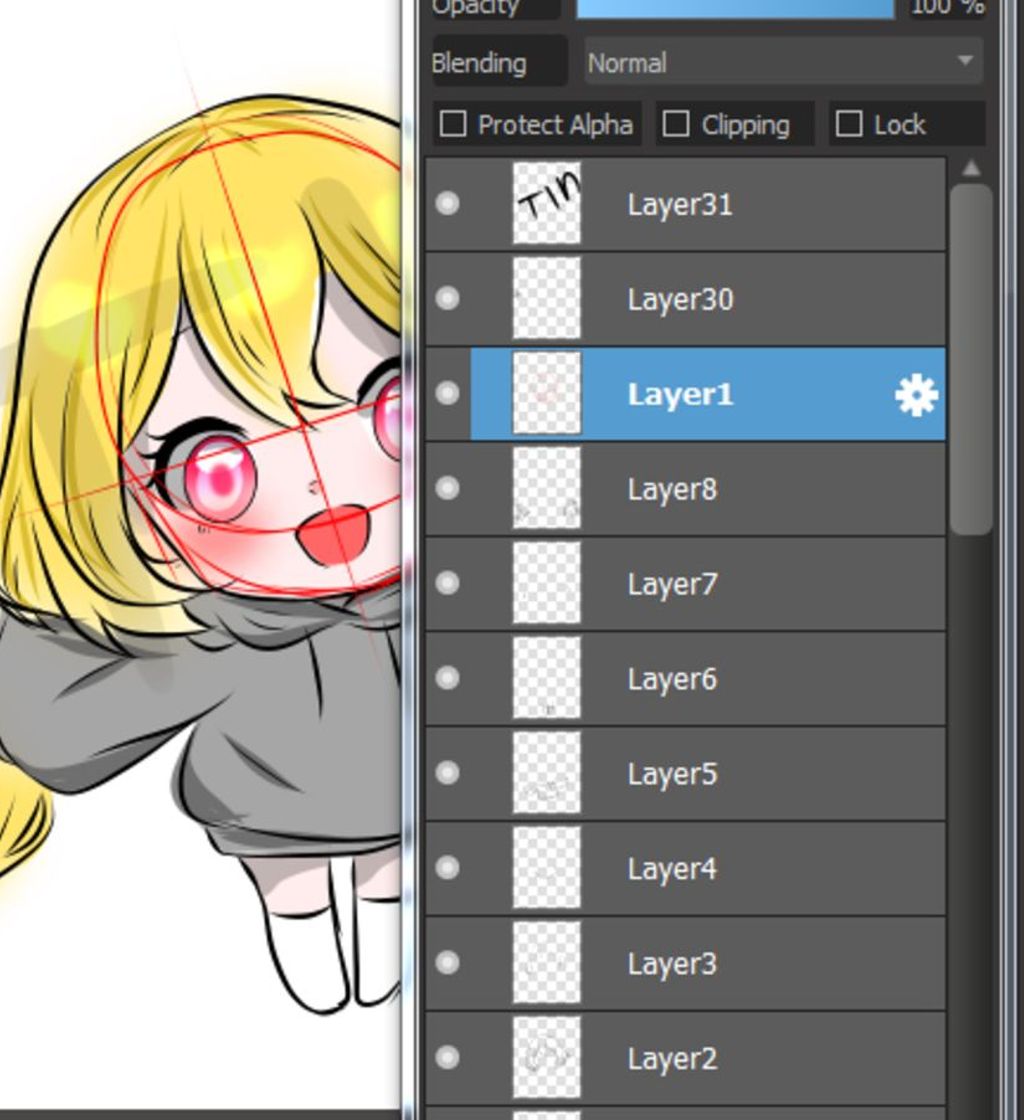Select the Layer3 name
Viewport: 1024px width, 1120px height.
tap(672, 964)
